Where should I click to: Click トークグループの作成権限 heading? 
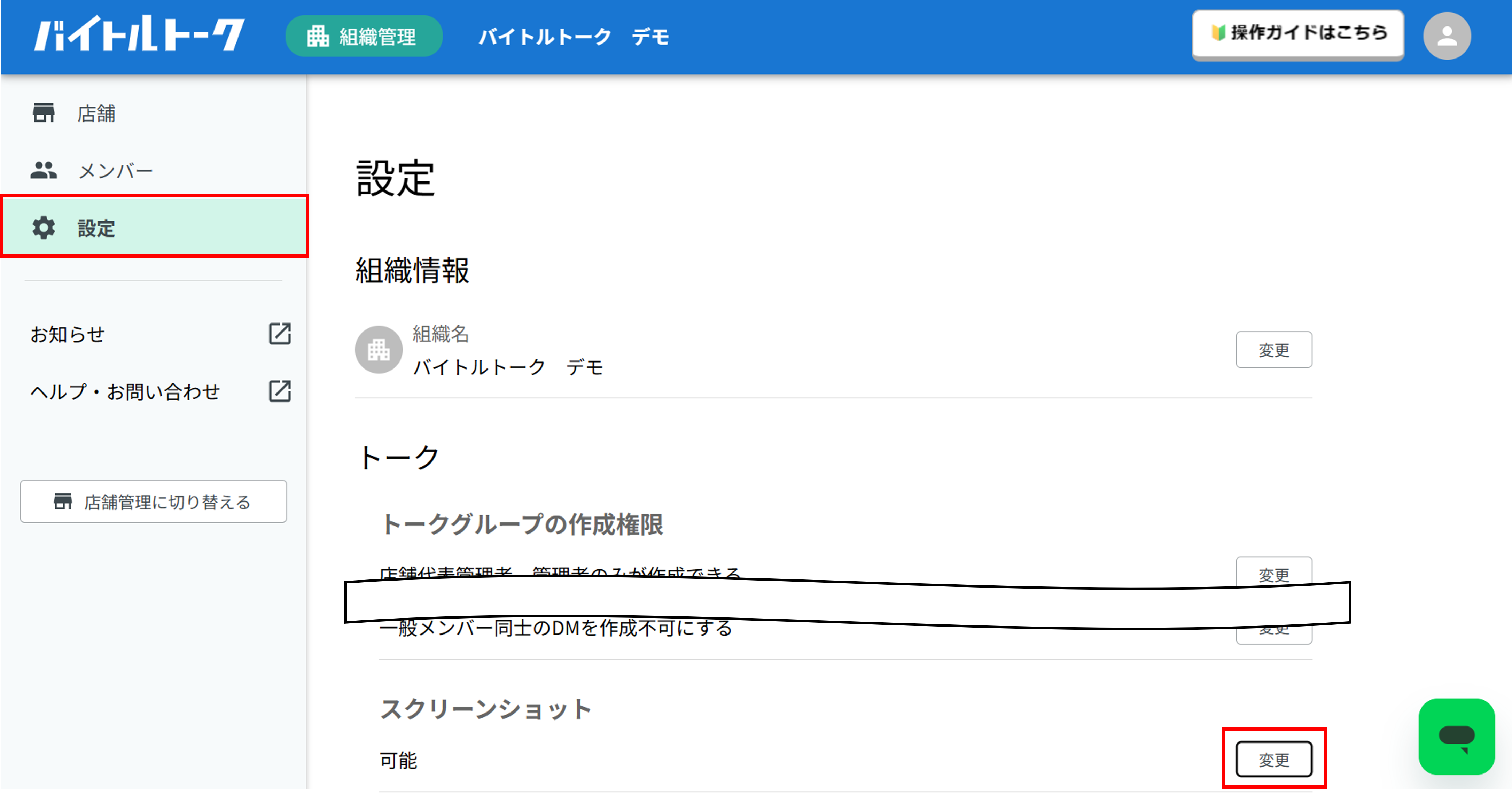point(522,524)
